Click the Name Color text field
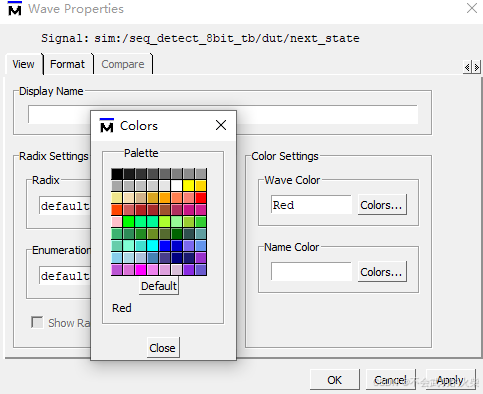The image size is (483, 394). coord(311,271)
